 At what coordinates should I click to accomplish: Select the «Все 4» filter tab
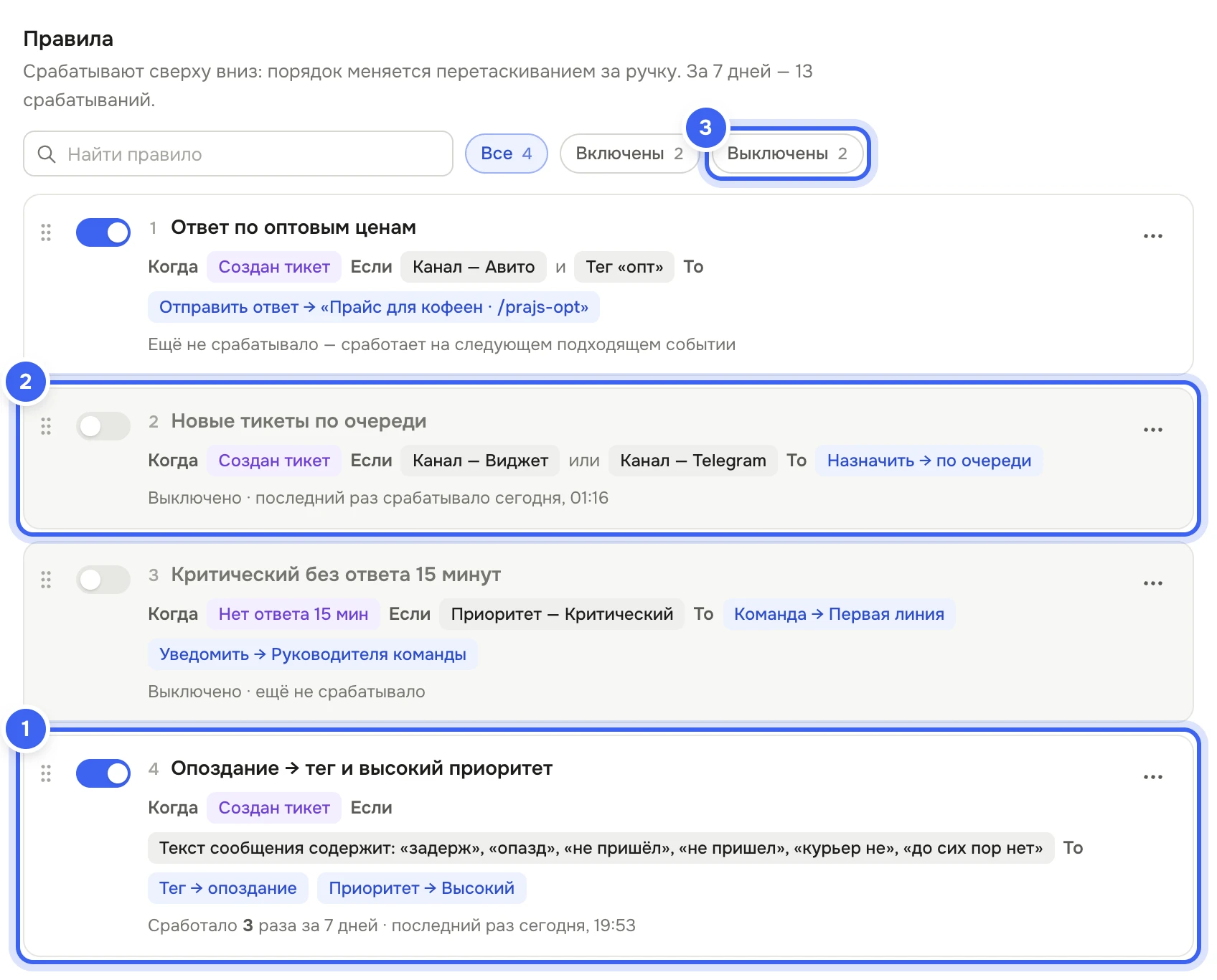[507, 154]
